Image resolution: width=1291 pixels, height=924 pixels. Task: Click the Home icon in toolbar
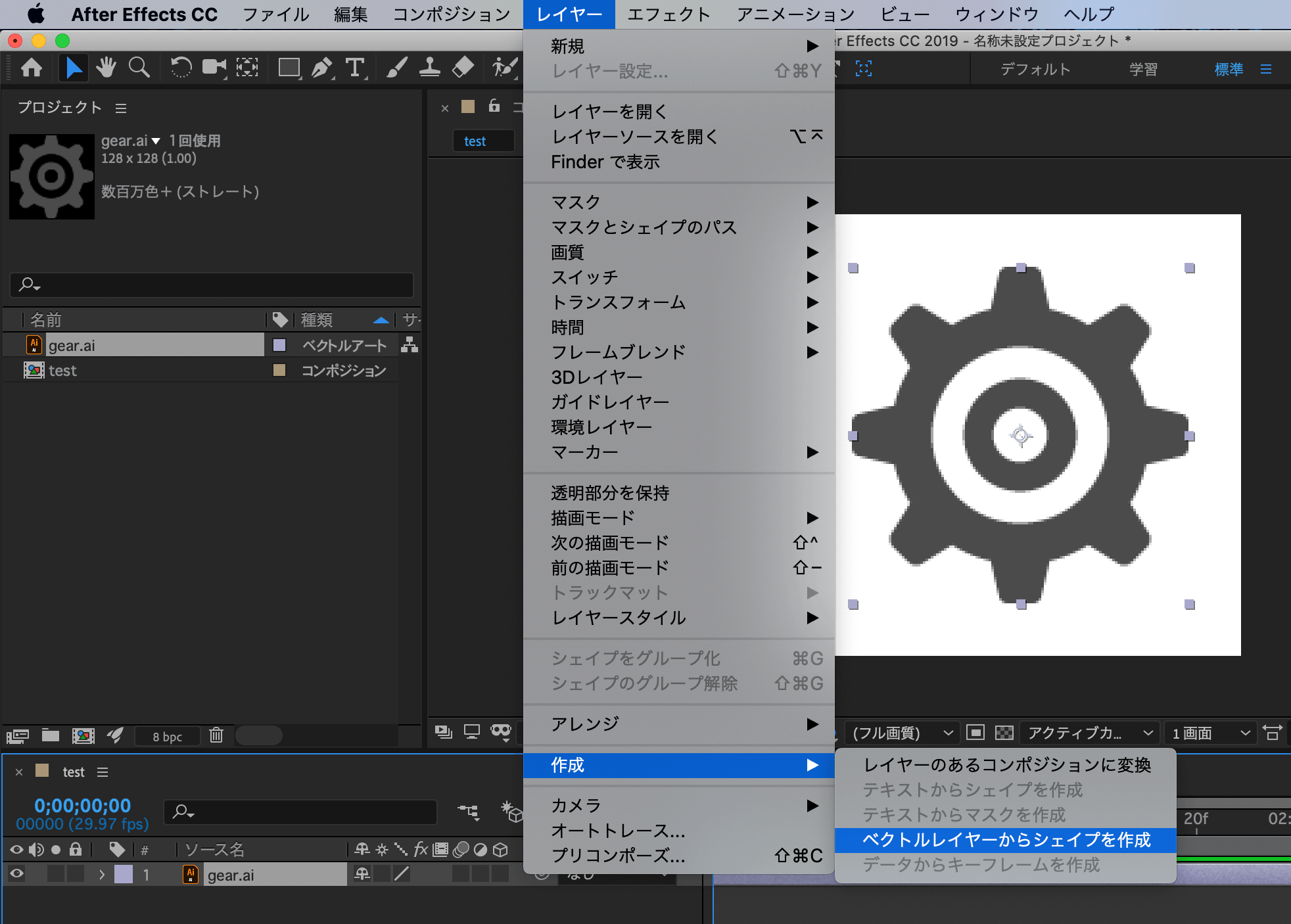tap(32, 68)
